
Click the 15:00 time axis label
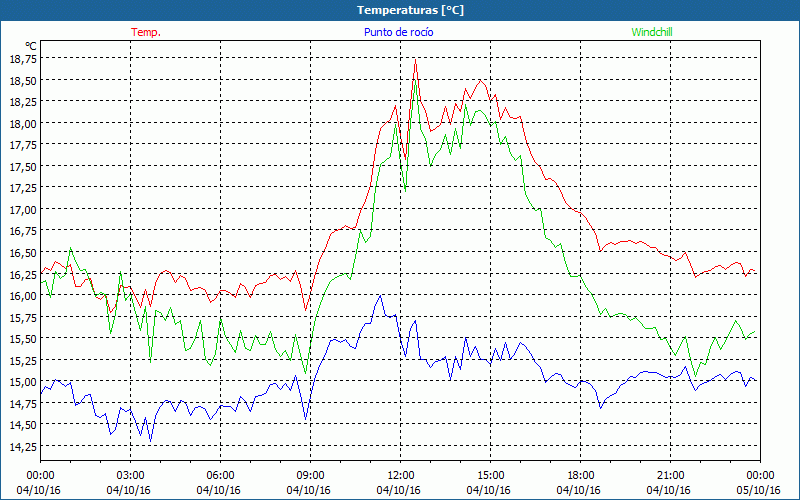pyautogui.click(x=490, y=476)
